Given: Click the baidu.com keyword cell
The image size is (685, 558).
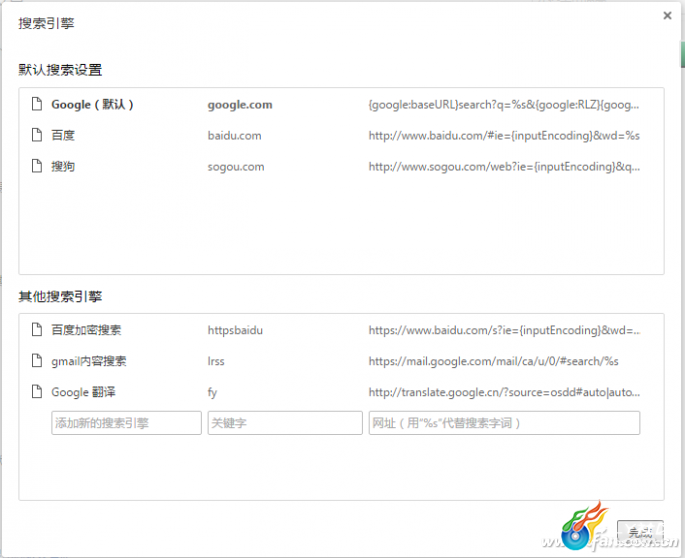Looking at the screenshot, I should [235, 136].
